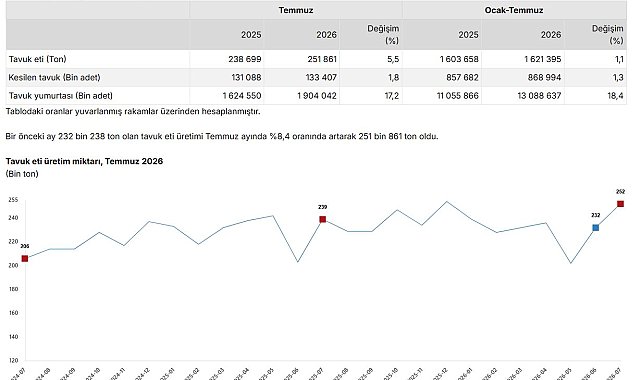The height and width of the screenshot is (380, 641).
Task: Click the "(Bin ton)" unit label
Action: click(x=22, y=174)
